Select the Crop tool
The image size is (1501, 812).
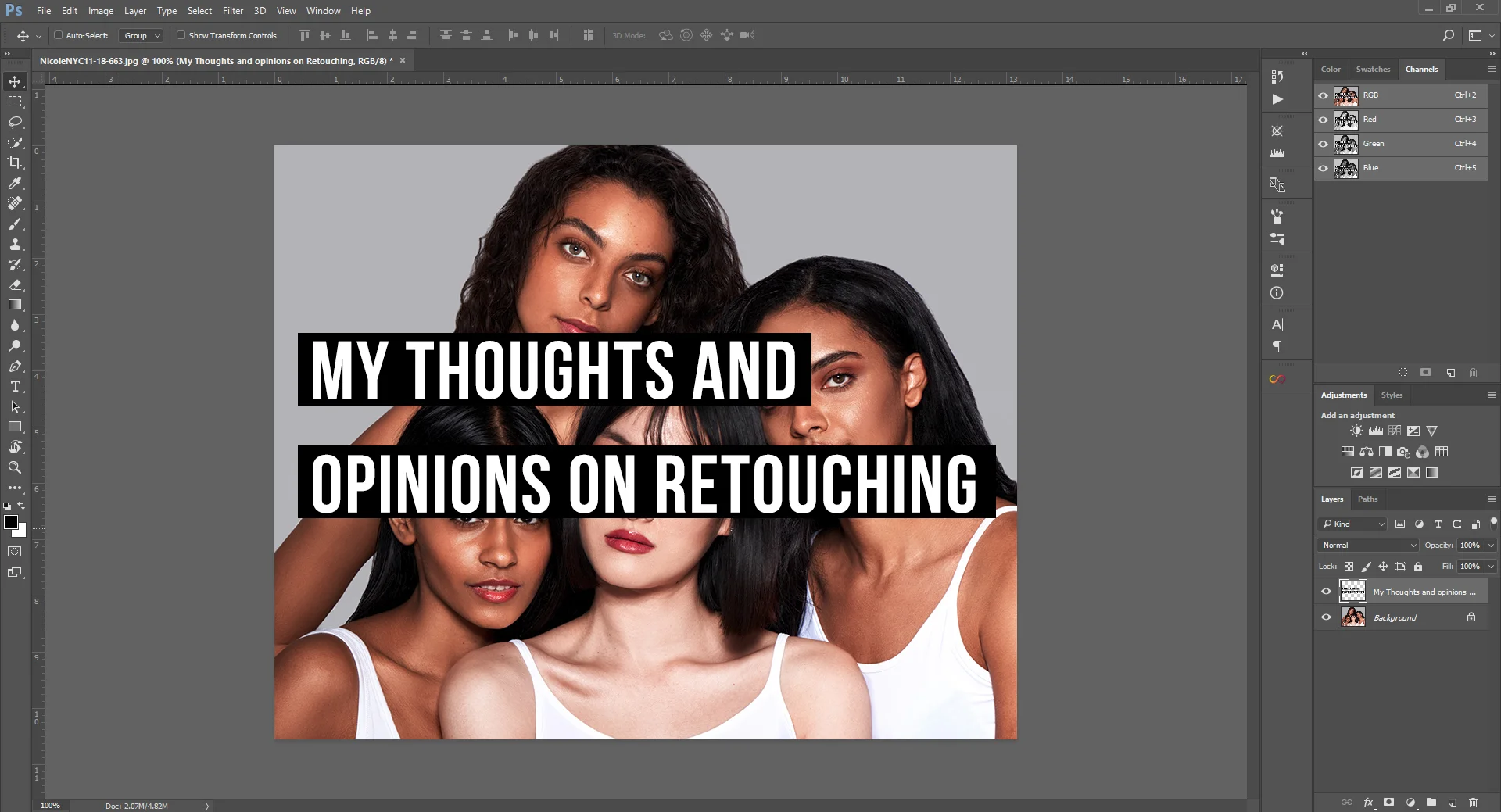coord(15,163)
